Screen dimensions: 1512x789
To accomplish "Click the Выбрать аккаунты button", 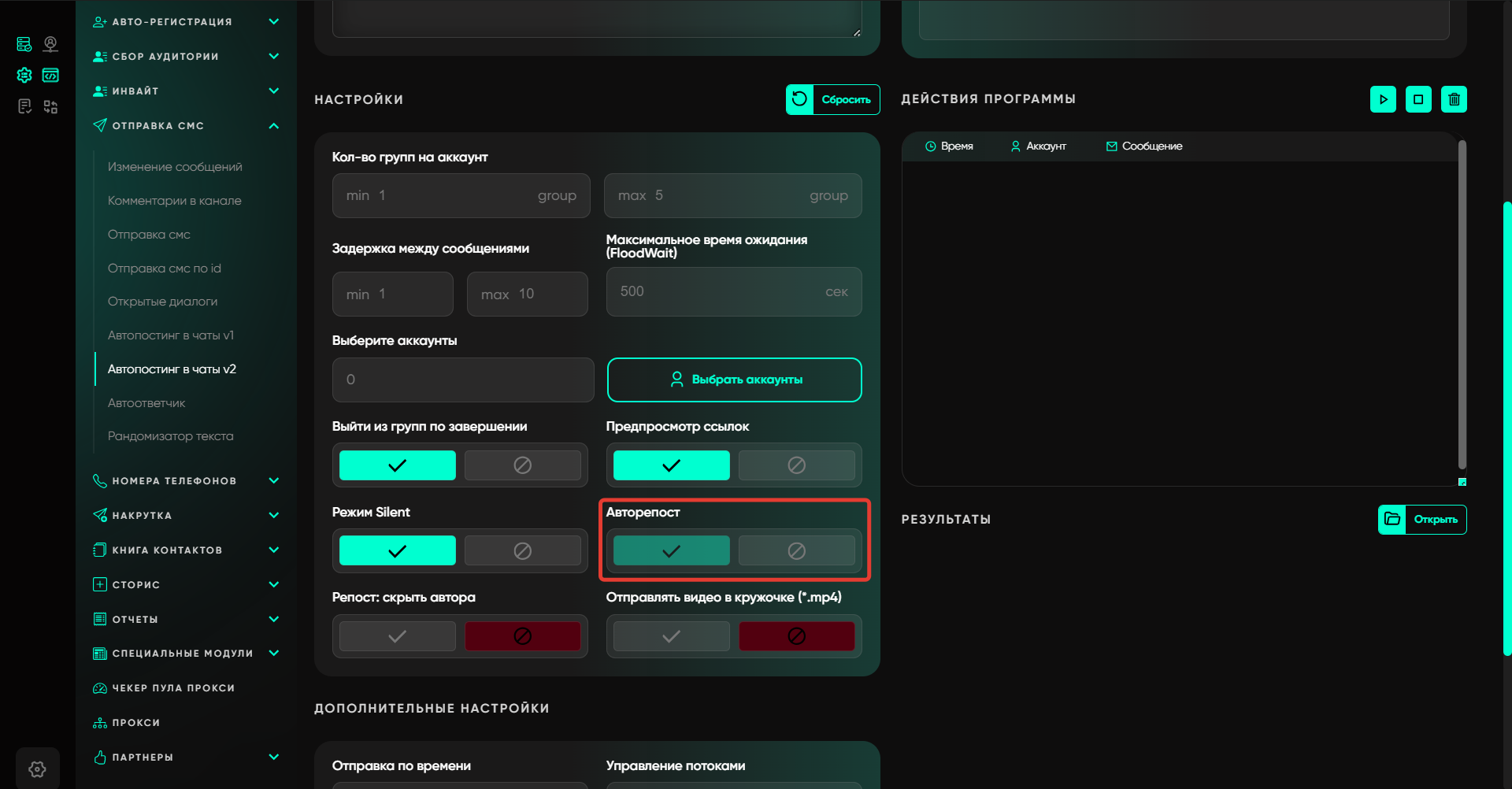I will pyautogui.click(x=734, y=380).
